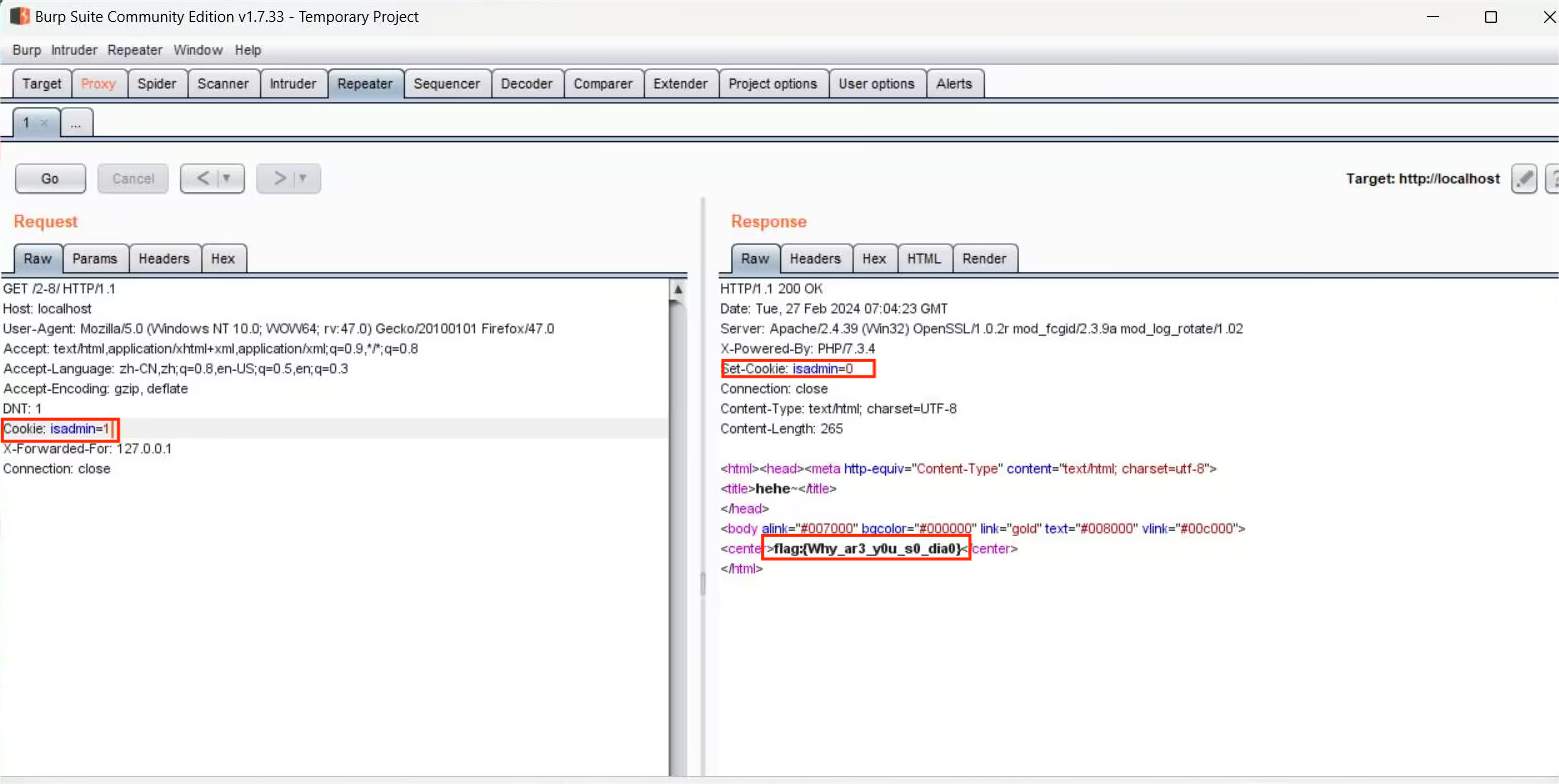Viewport: 1559px width, 784px height.
Task: Select the Response Headers tab
Action: coord(815,258)
